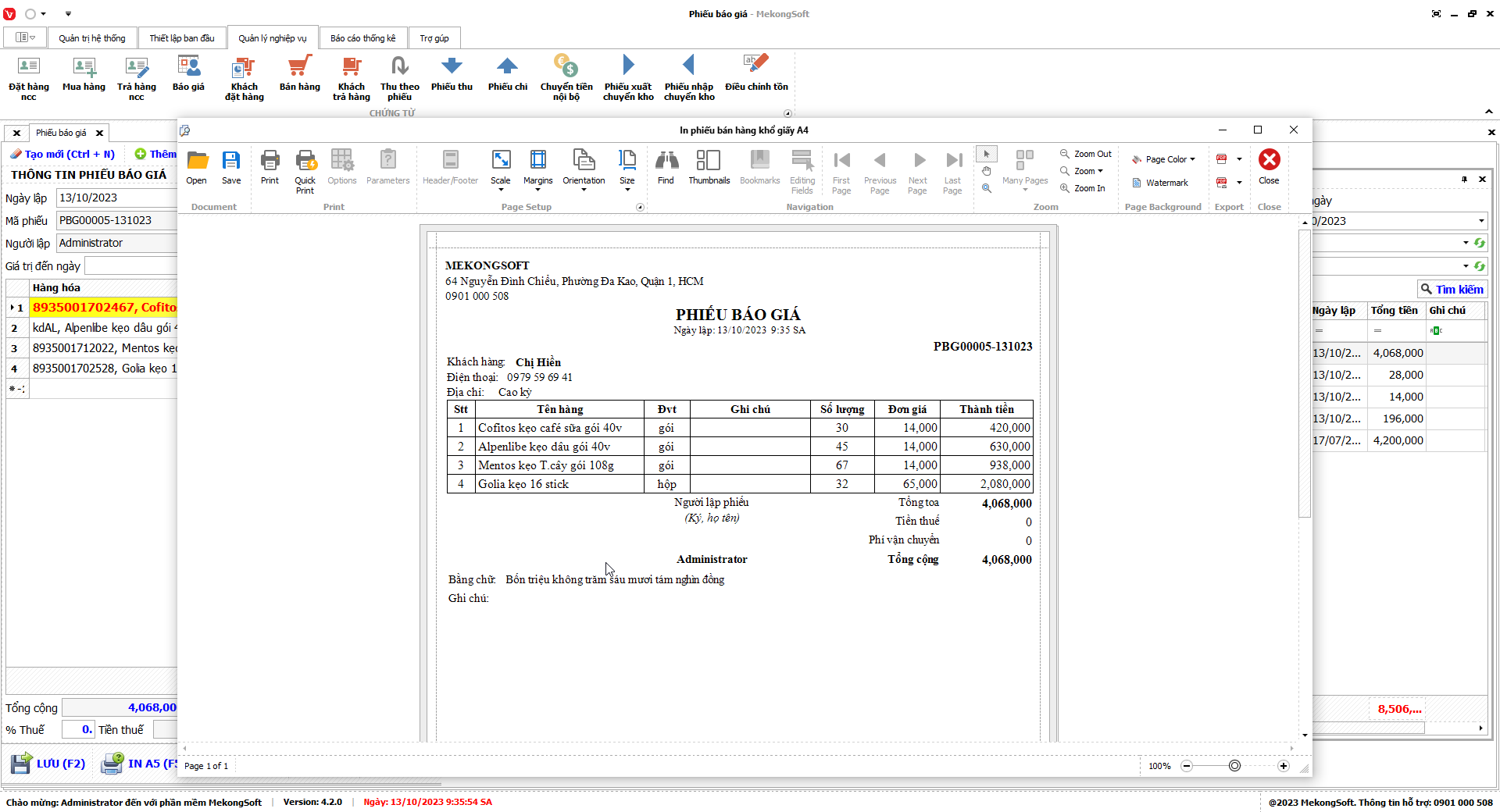Viewport: 1500px width, 812px height.
Task: Click the Tìm kiếm search button
Action: [x=1452, y=290]
